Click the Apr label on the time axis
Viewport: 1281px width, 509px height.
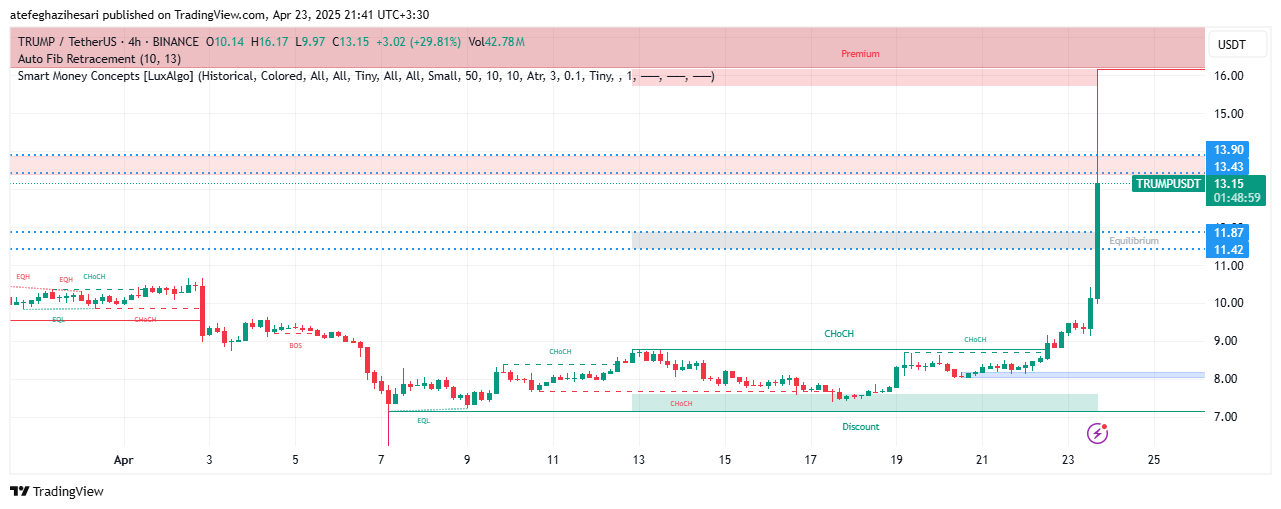coord(123,461)
